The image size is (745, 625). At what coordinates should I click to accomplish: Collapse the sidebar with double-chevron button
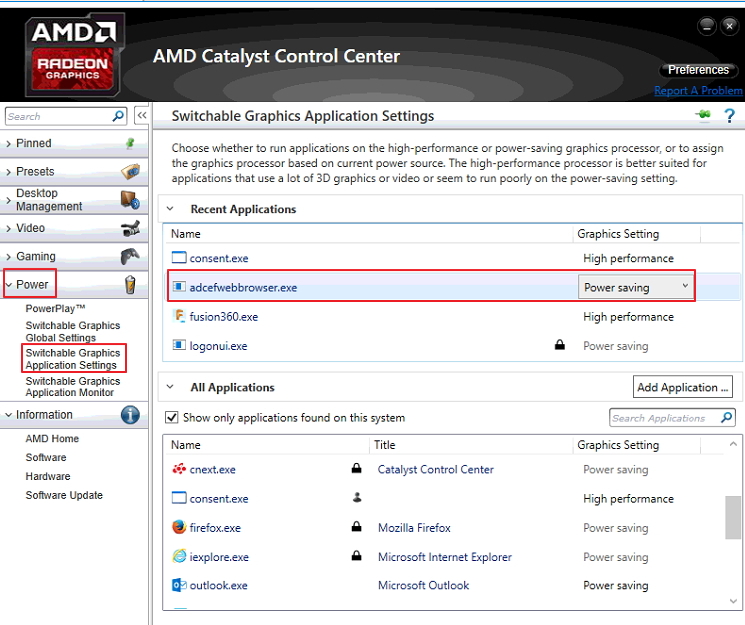142,115
